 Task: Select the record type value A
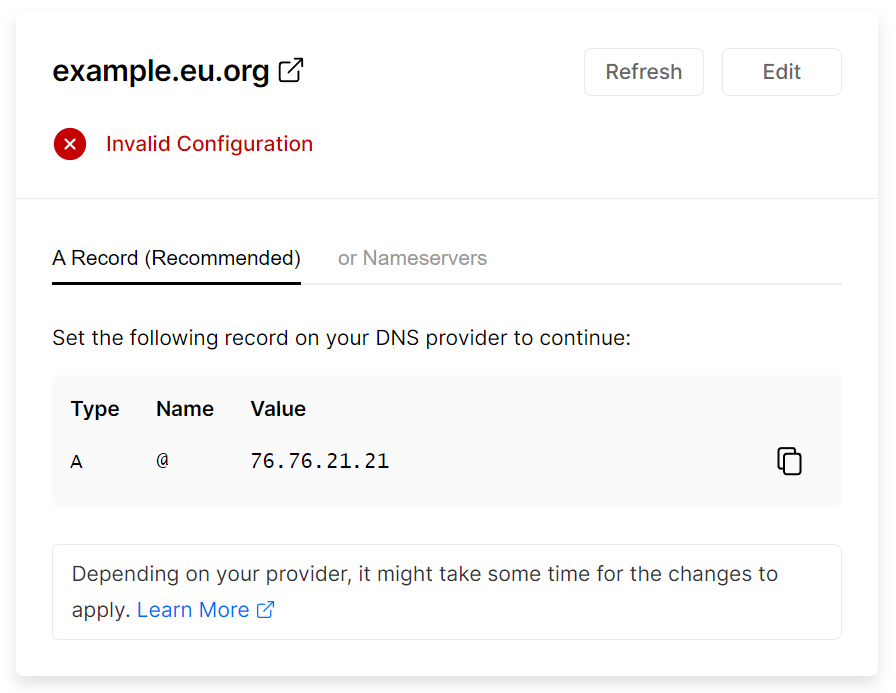[77, 462]
